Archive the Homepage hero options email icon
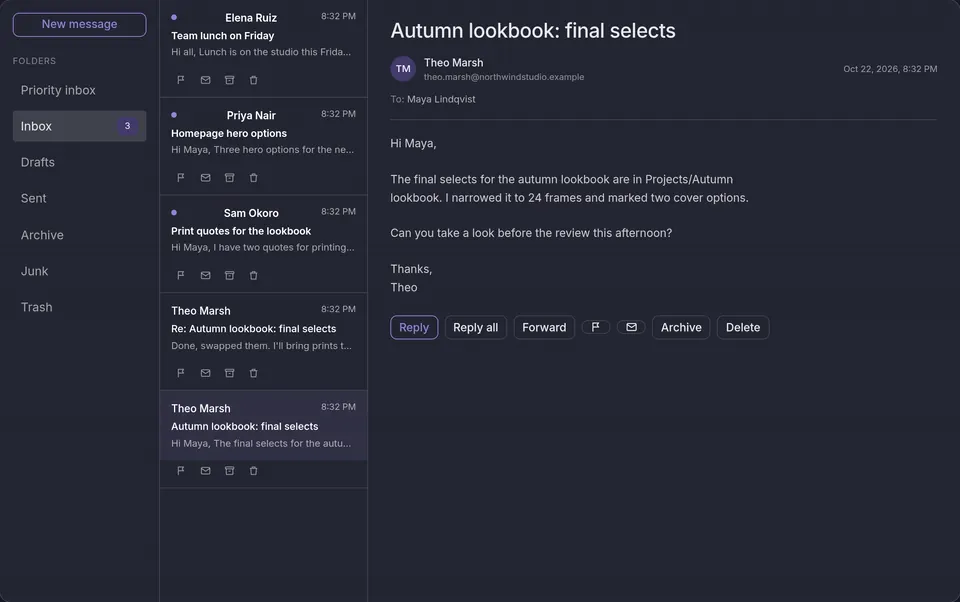The height and width of the screenshot is (602, 960). click(x=230, y=178)
